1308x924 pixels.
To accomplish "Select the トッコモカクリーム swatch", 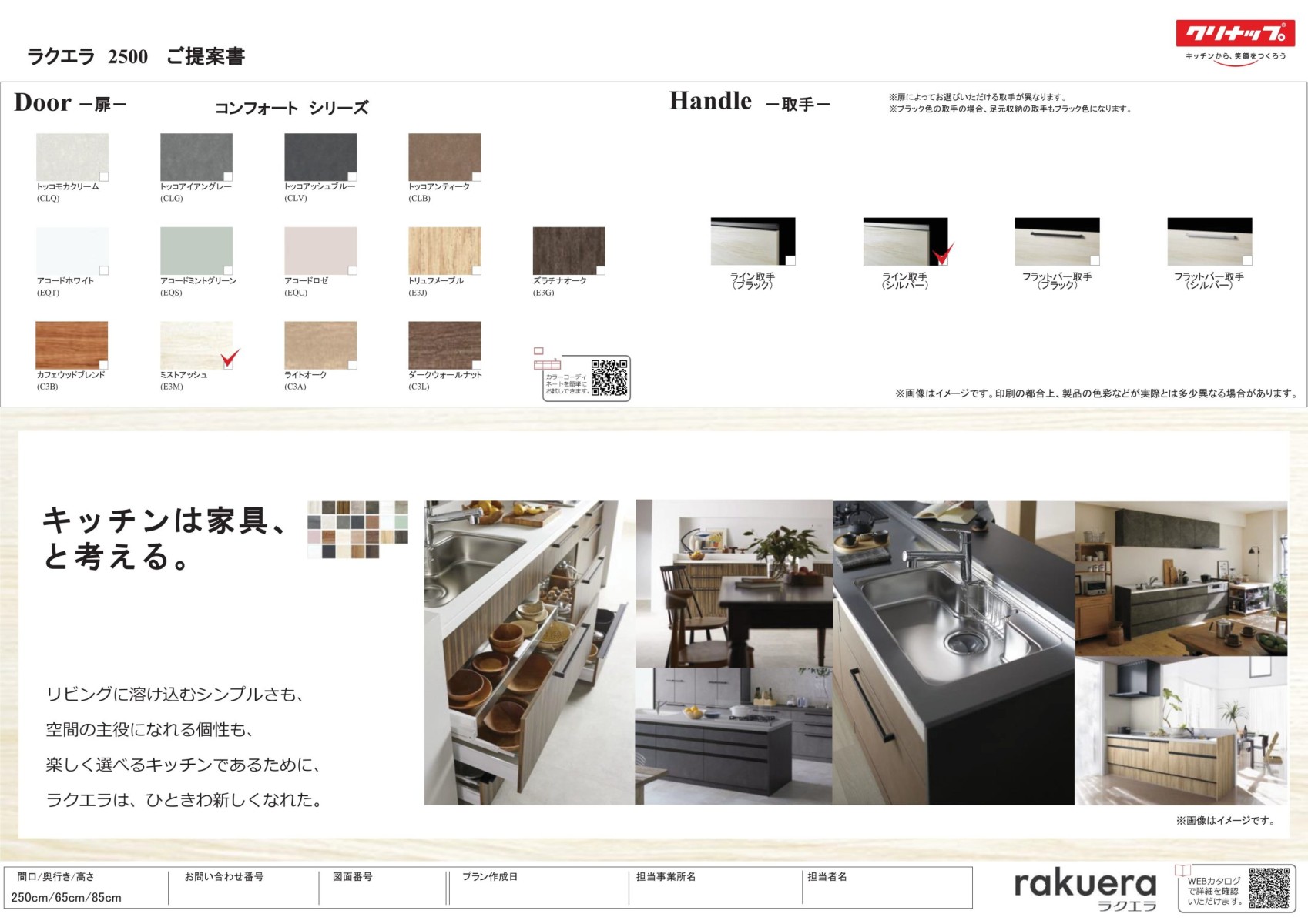I will coord(72,157).
